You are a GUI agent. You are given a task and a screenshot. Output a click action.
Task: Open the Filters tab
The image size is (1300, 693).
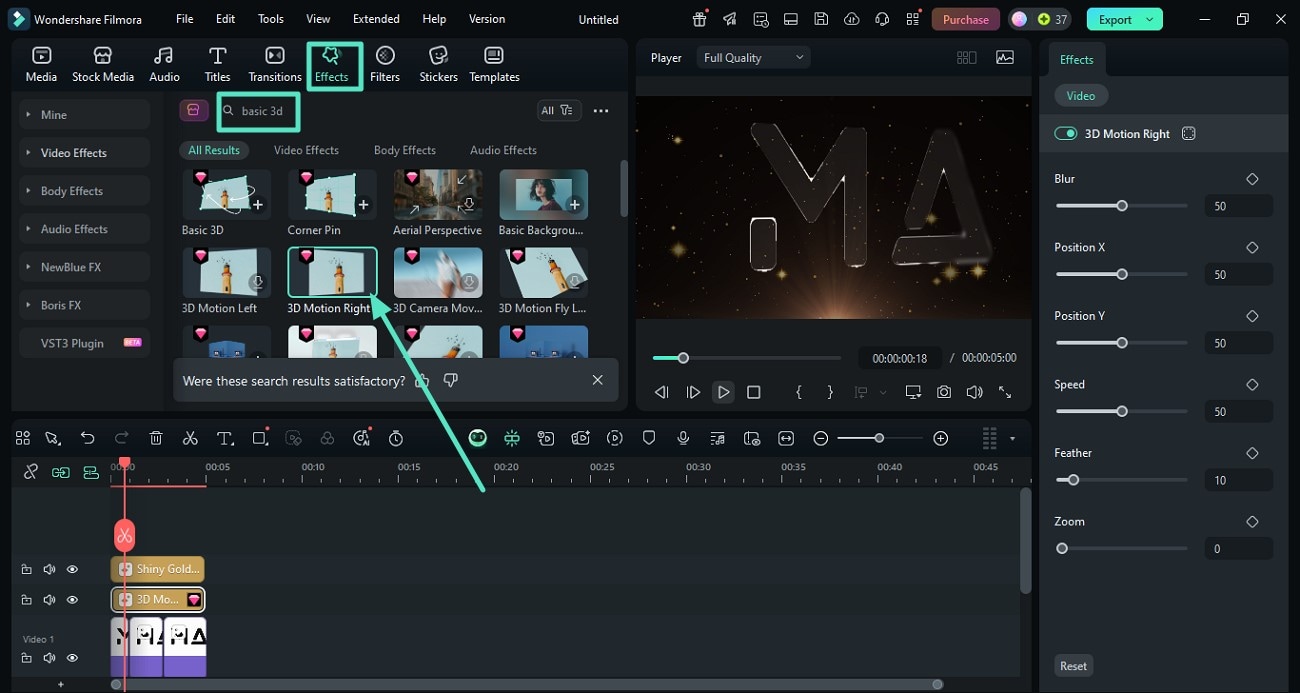pos(385,64)
